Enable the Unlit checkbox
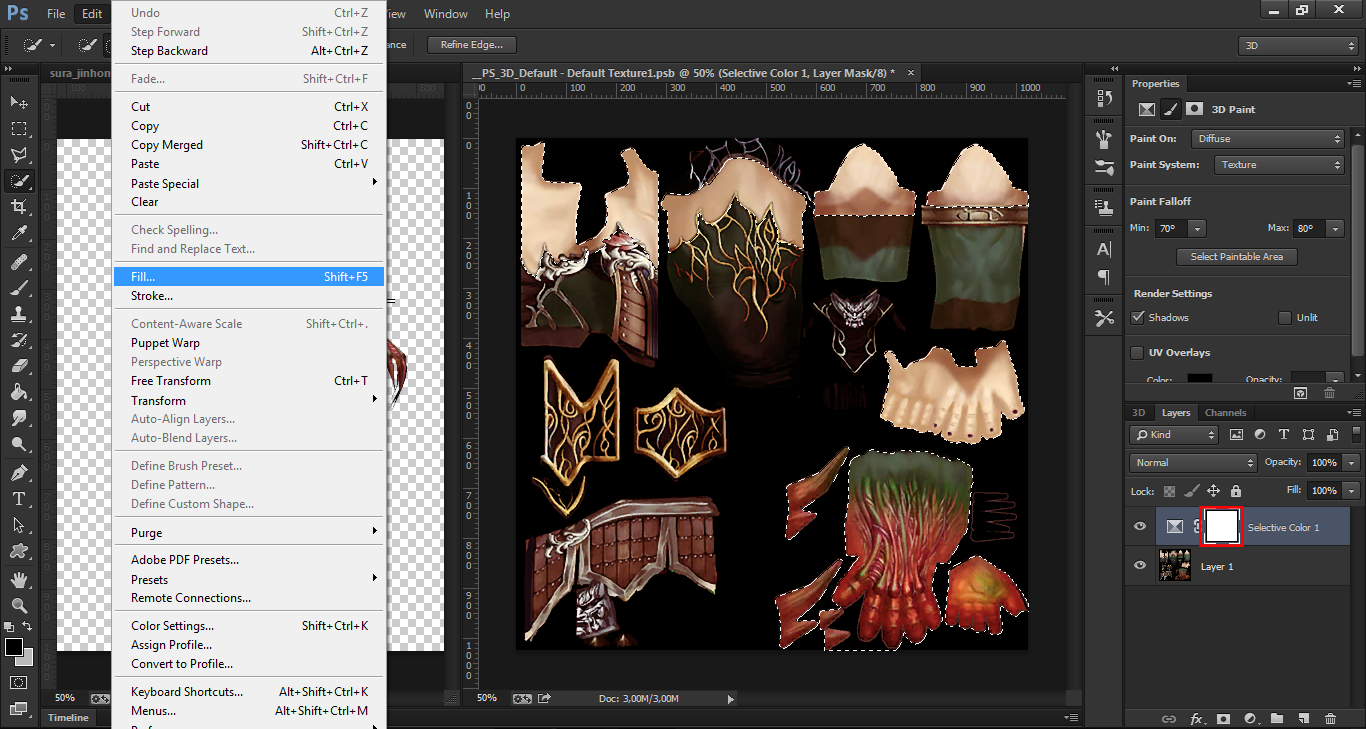1366x729 pixels. [x=1285, y=317]
